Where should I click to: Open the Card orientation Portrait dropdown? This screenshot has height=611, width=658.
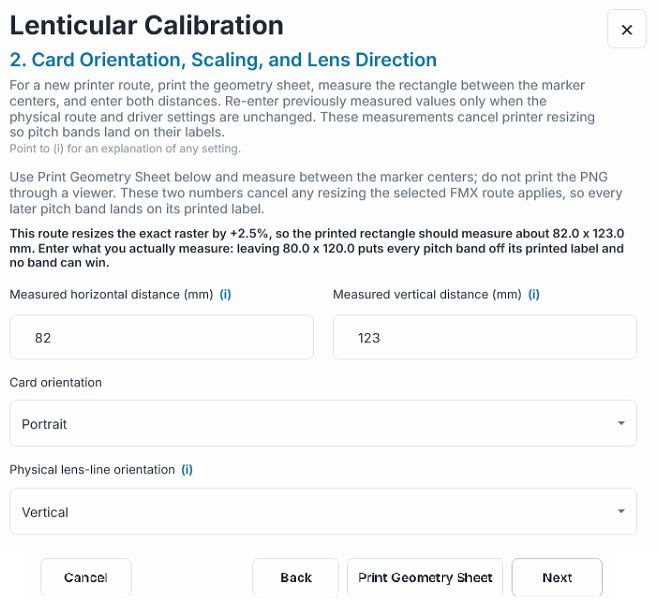point(323,423)
